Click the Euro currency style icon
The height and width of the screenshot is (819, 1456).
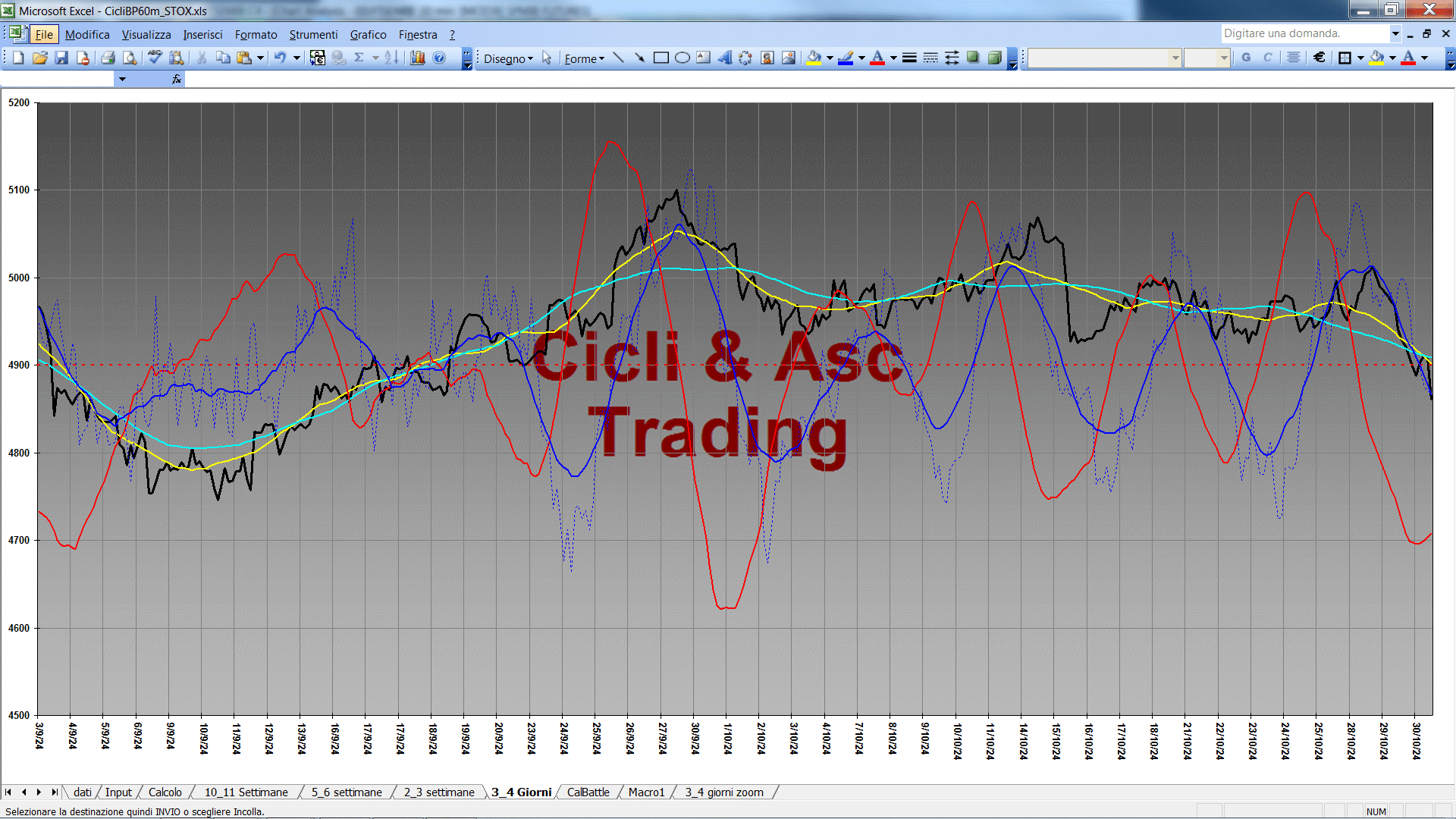click(1319, 58)
